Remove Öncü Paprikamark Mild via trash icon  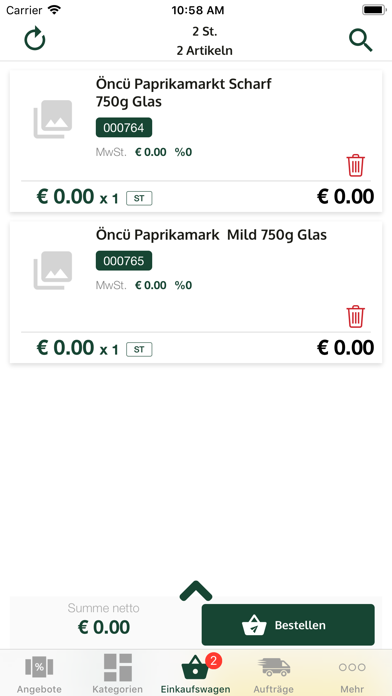pyautogui.click(x=356, y=316)
